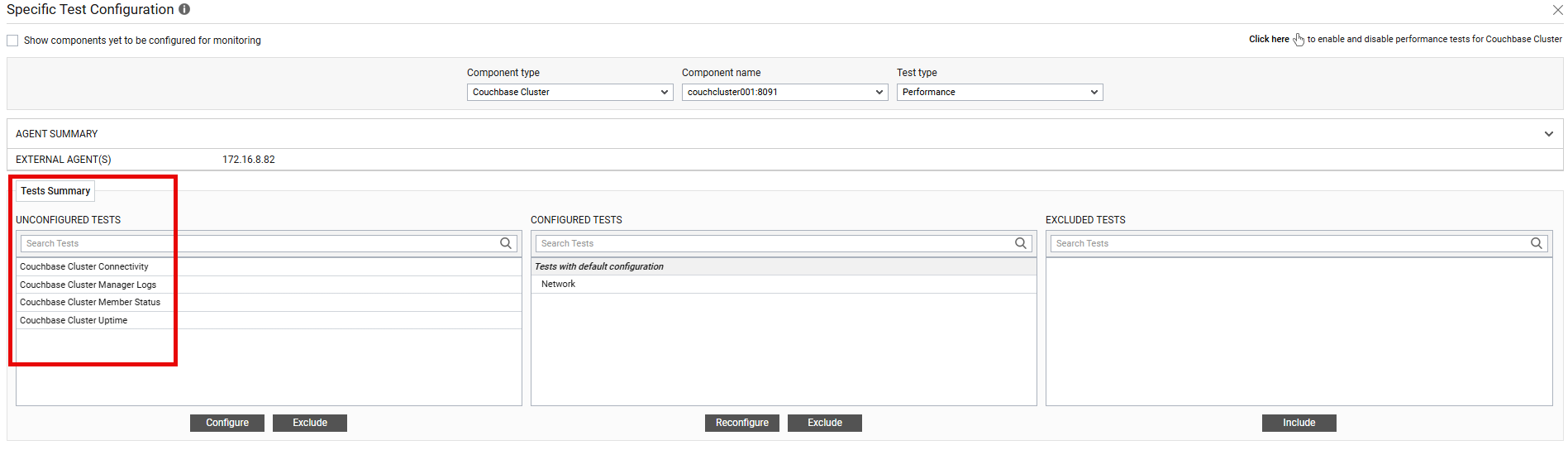Enable Show components yet to be configured checkbox
The height and width of the screenshot is (450, 1568).
point(12,41)
